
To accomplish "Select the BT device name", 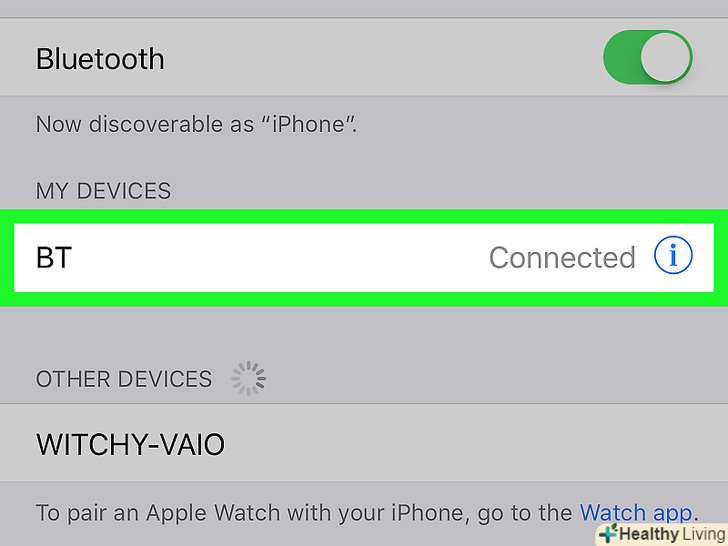I will (x=54, y=258).
